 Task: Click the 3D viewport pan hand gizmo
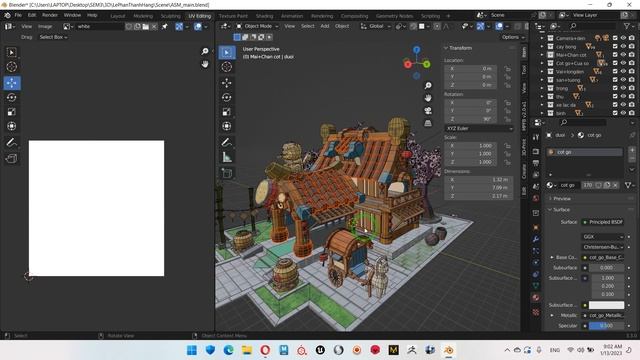[x=428, y=98]
